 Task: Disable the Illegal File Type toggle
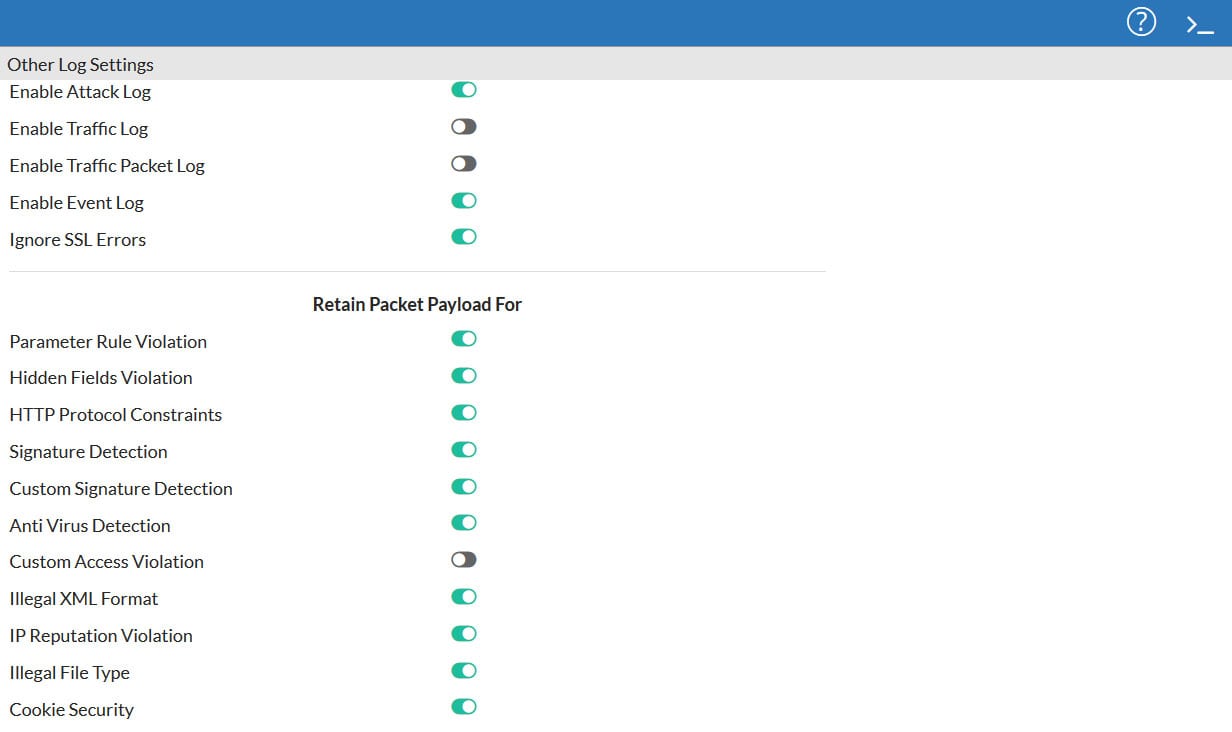(463, 671)
